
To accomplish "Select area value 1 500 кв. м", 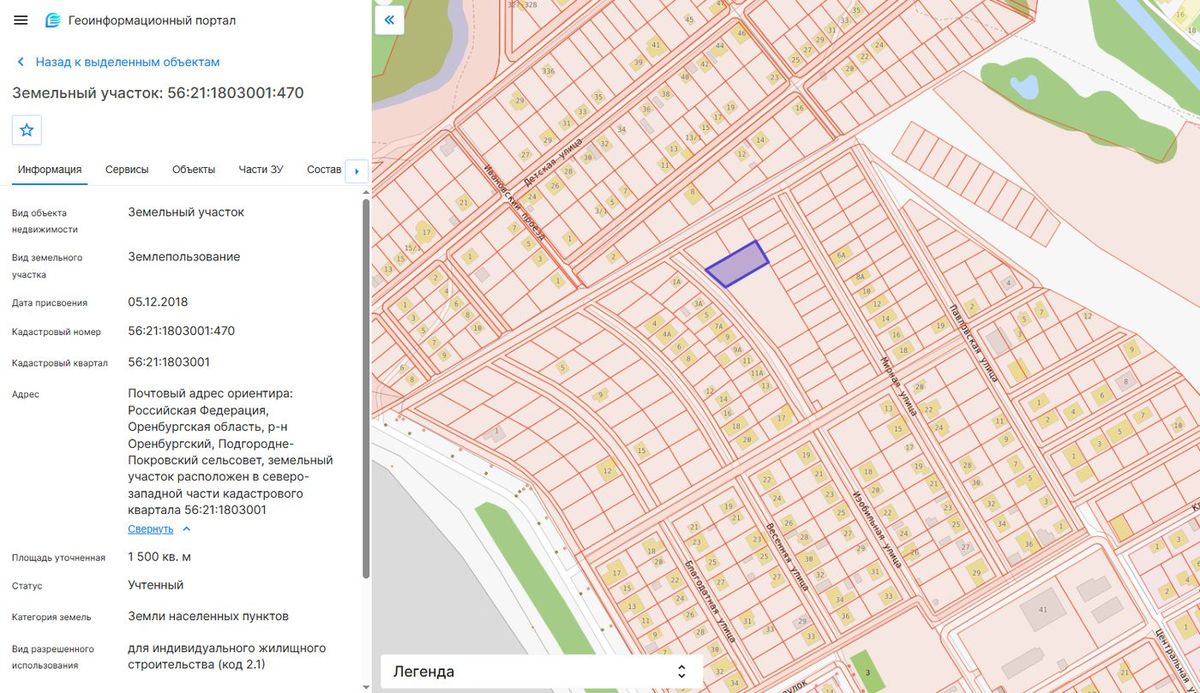I will point(160,557).
